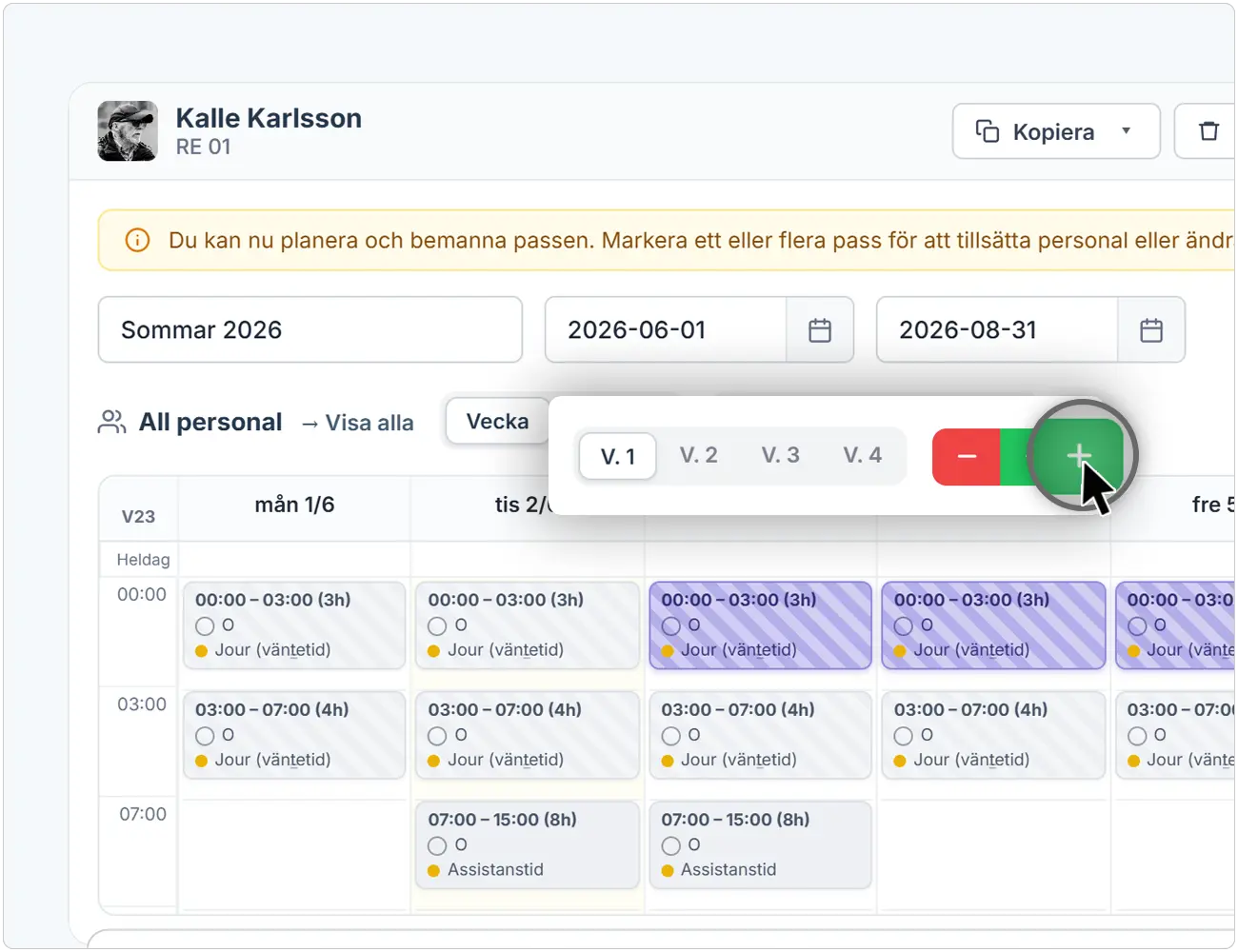Click the All personal people icon
The height and width of the screenshot is (952, 1238).
point(111,422)
